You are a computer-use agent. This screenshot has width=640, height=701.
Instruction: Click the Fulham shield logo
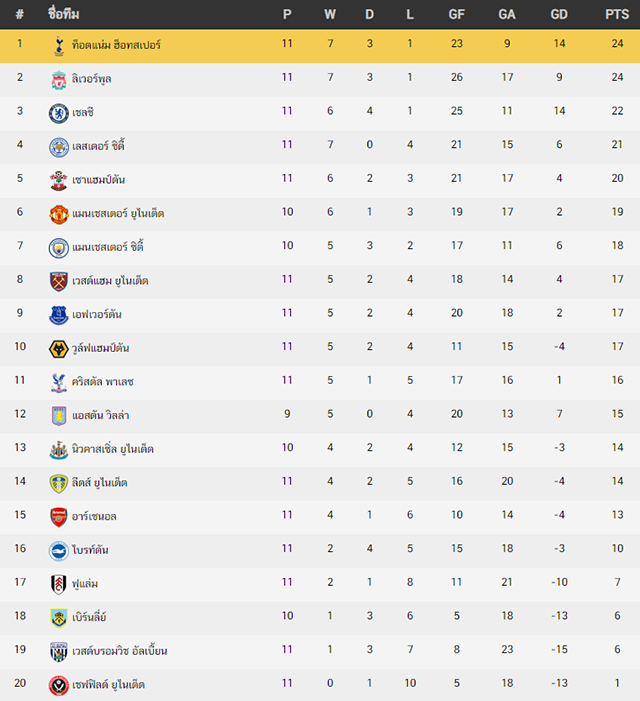tap(59, 584)
